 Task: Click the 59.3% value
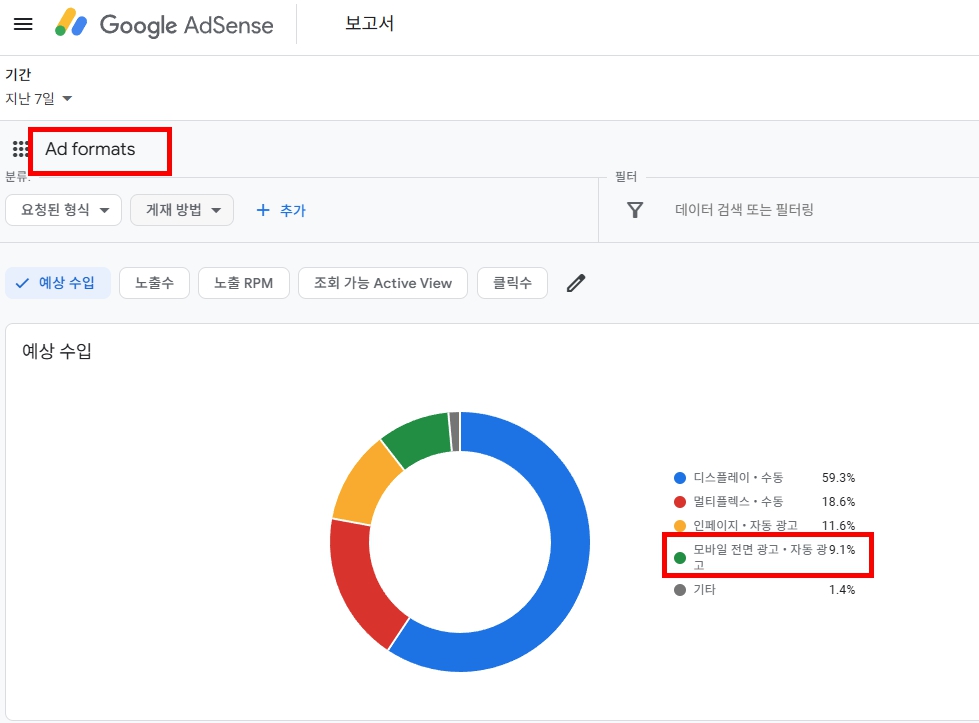tap(838, 478)
